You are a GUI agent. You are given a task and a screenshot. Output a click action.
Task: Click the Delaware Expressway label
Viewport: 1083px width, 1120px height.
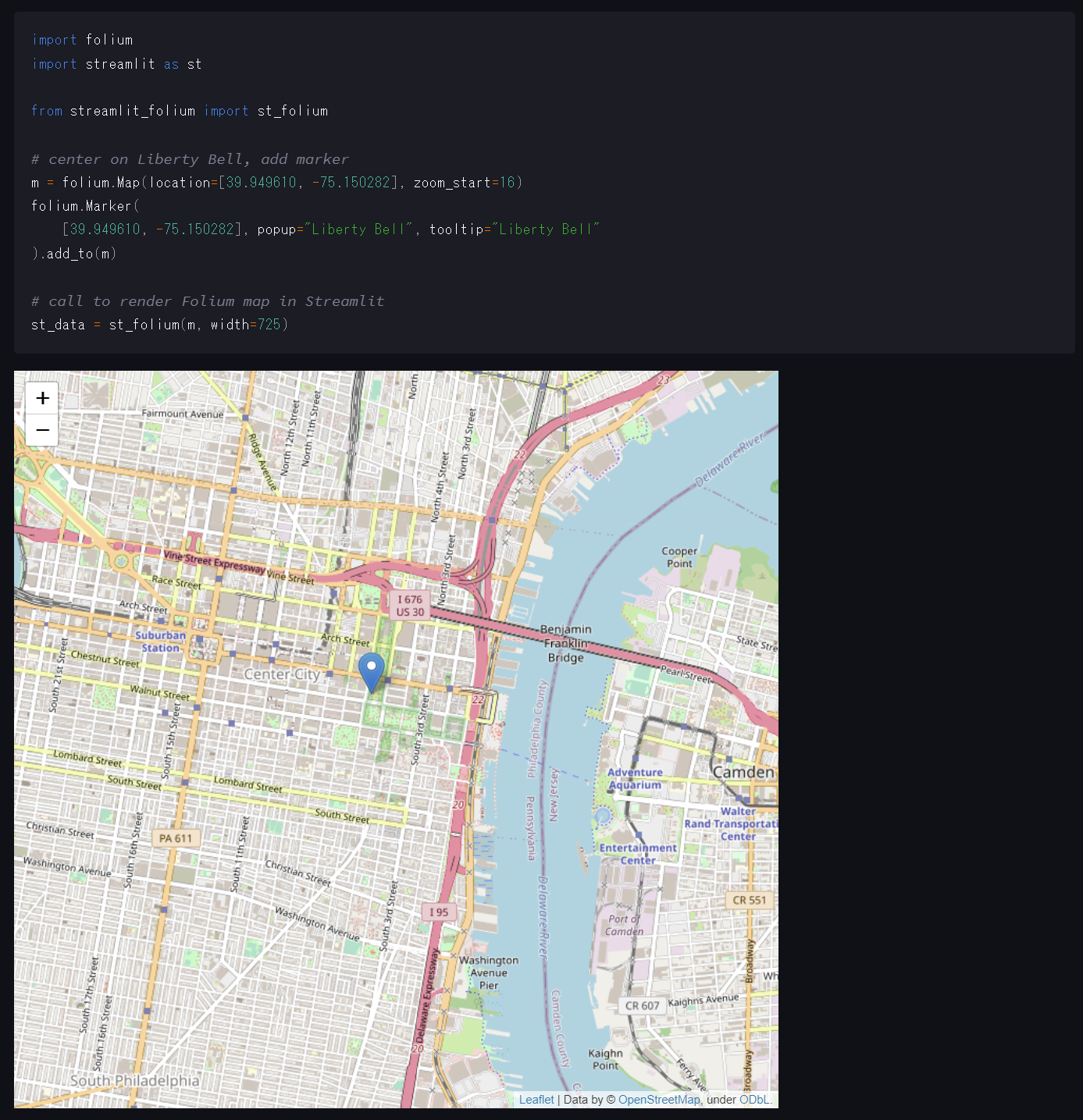point(426,996)
